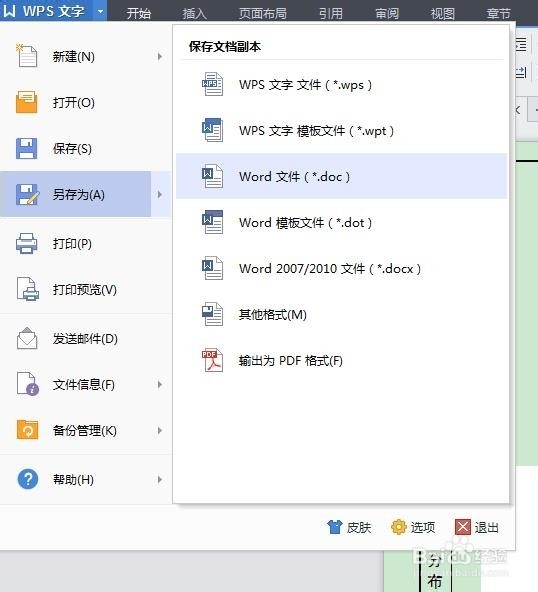Click the File Info document icon
Image resolution: width=538 pixels, height=592 pixels.
tap(28, 384)
